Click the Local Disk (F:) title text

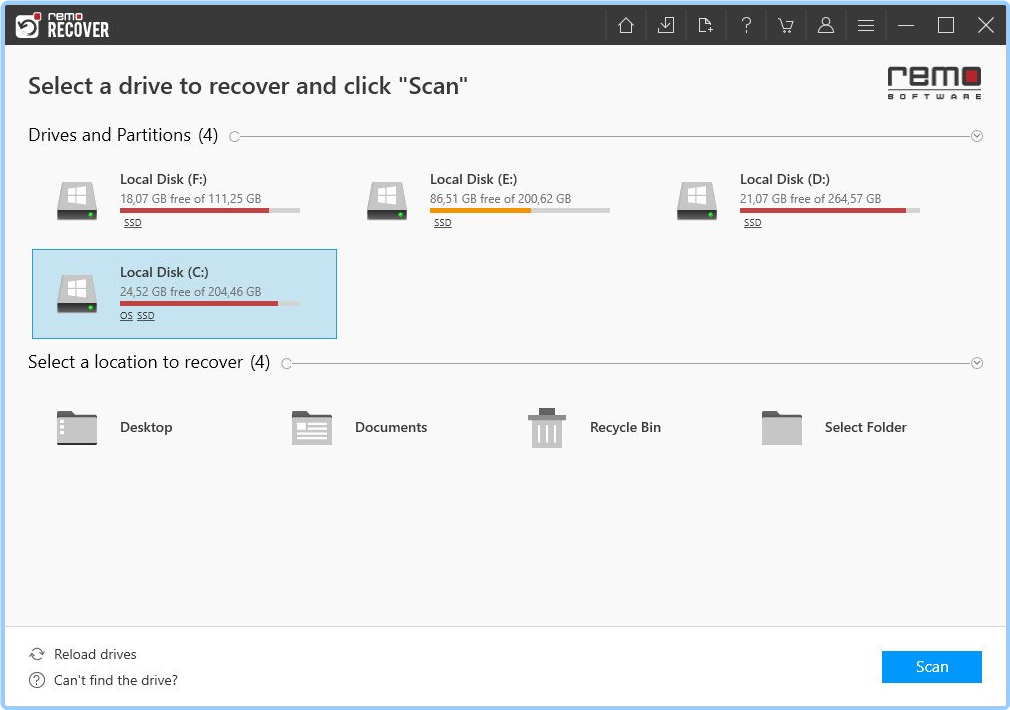(x=164, y=179)
